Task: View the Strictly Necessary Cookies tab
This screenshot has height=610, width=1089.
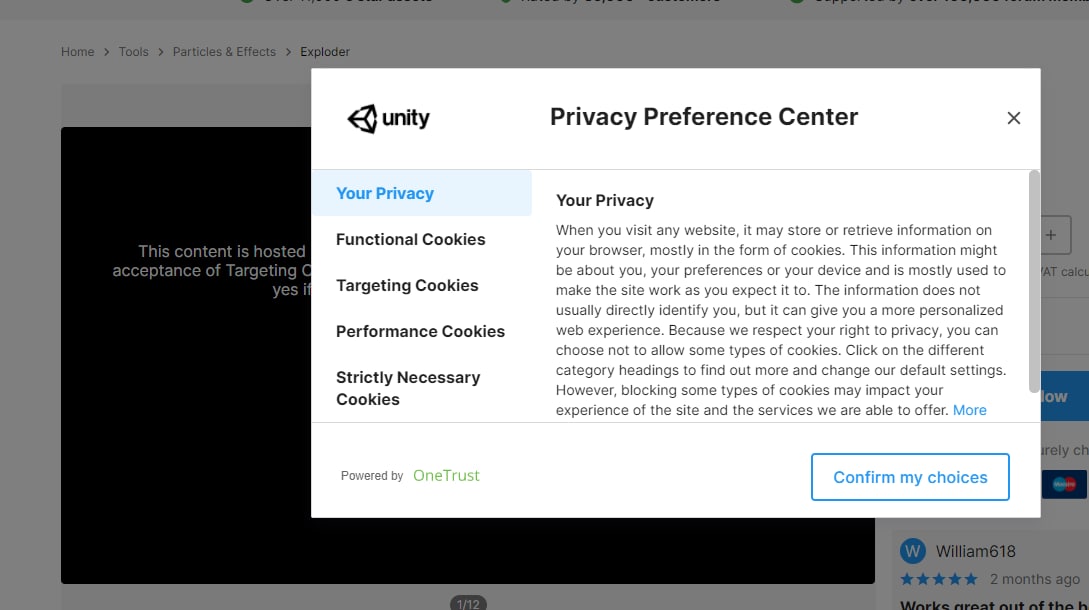Action: point(408,388)
